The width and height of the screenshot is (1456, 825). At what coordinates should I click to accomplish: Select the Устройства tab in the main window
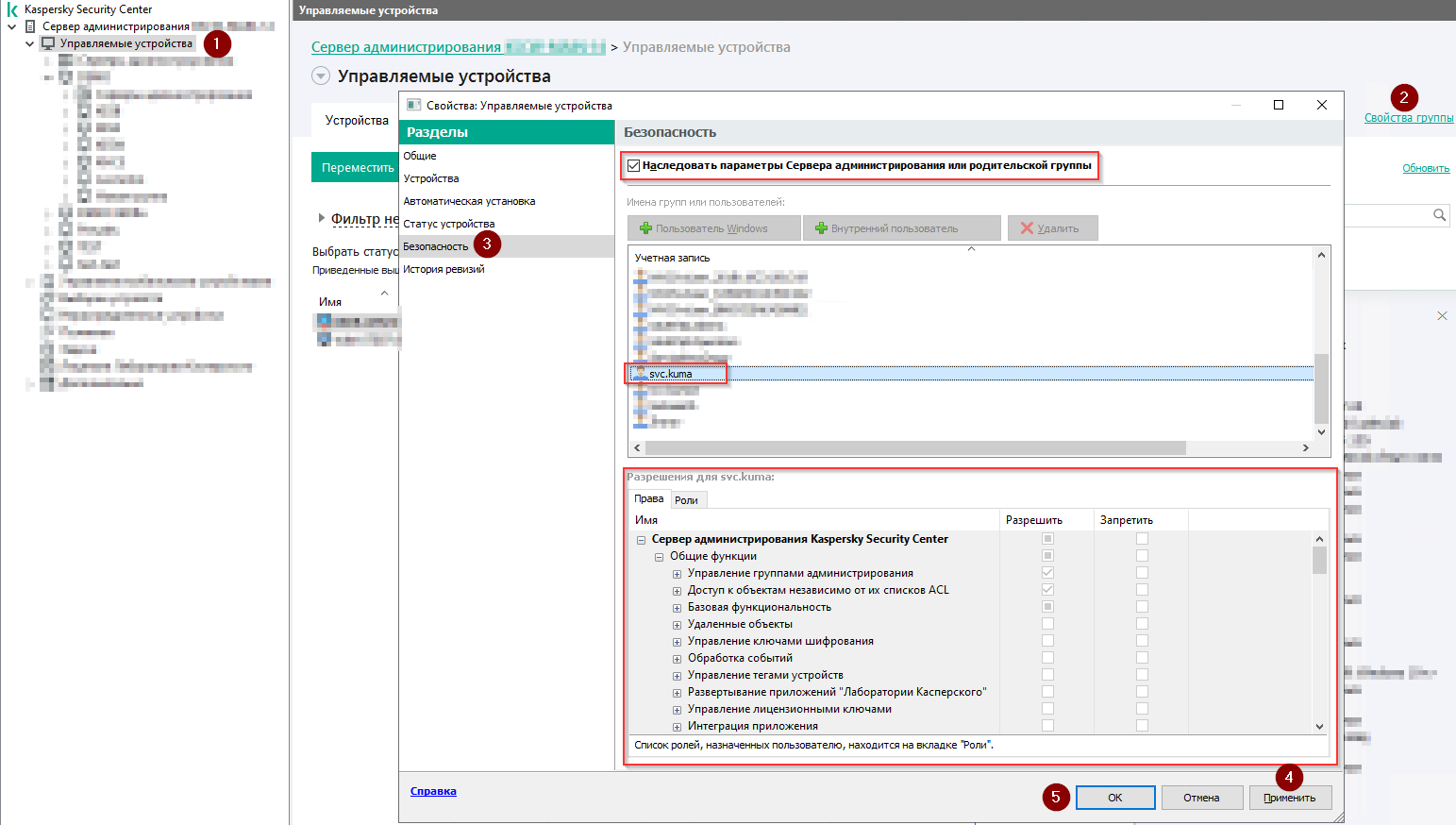[x=357, y=120]
